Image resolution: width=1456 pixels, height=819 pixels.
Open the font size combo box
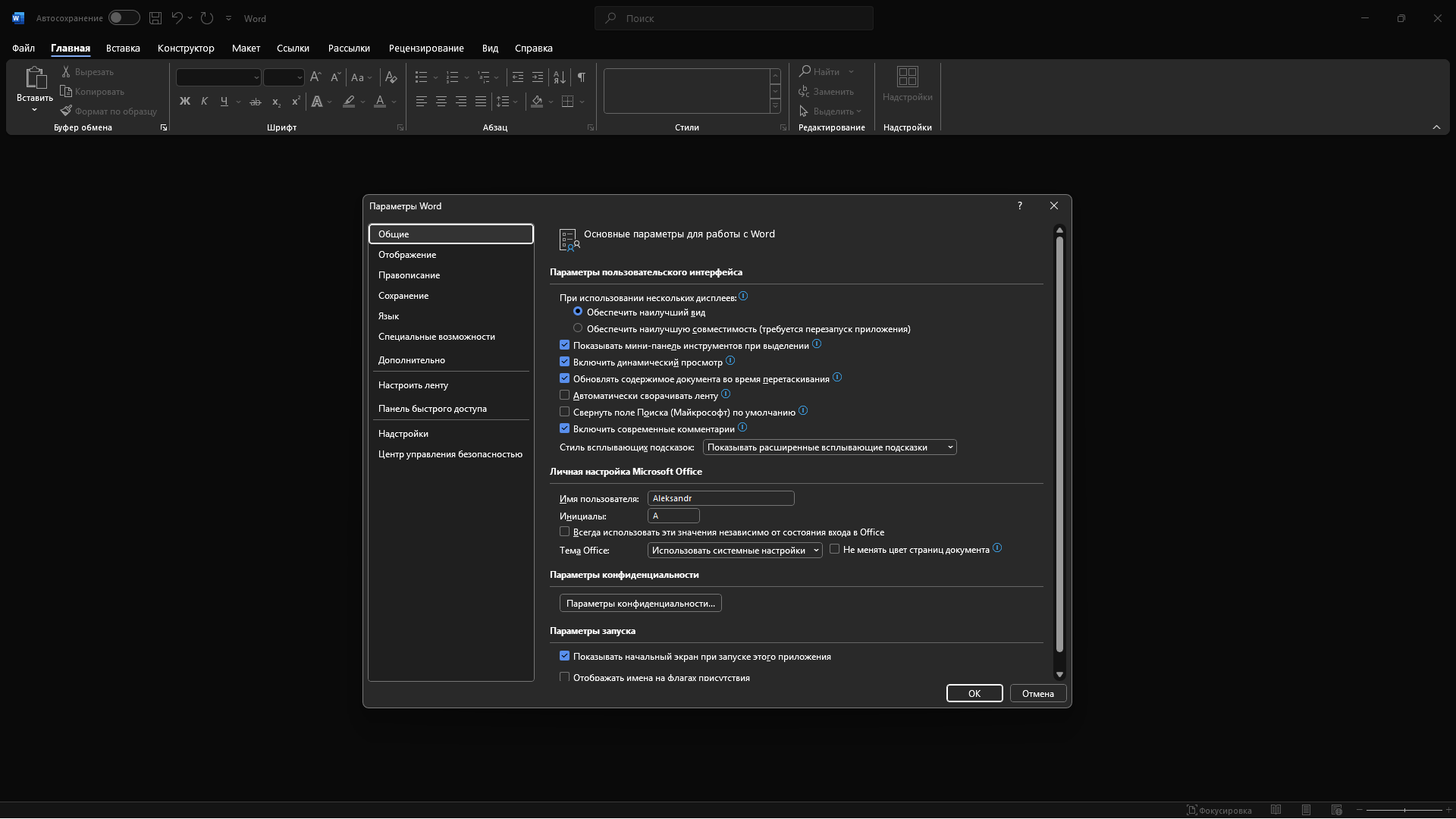pos(284,77)
